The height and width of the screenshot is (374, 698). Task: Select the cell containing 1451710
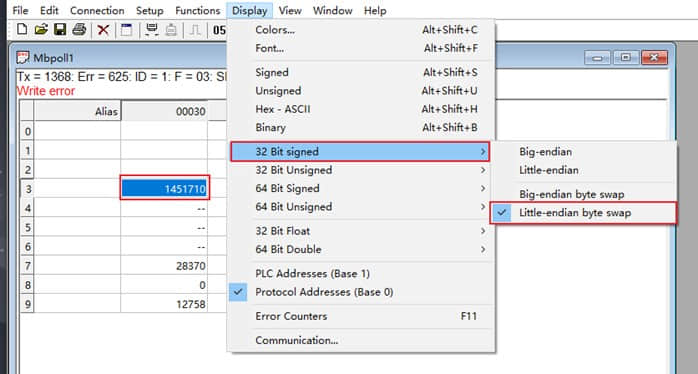[x=164, y=188]
